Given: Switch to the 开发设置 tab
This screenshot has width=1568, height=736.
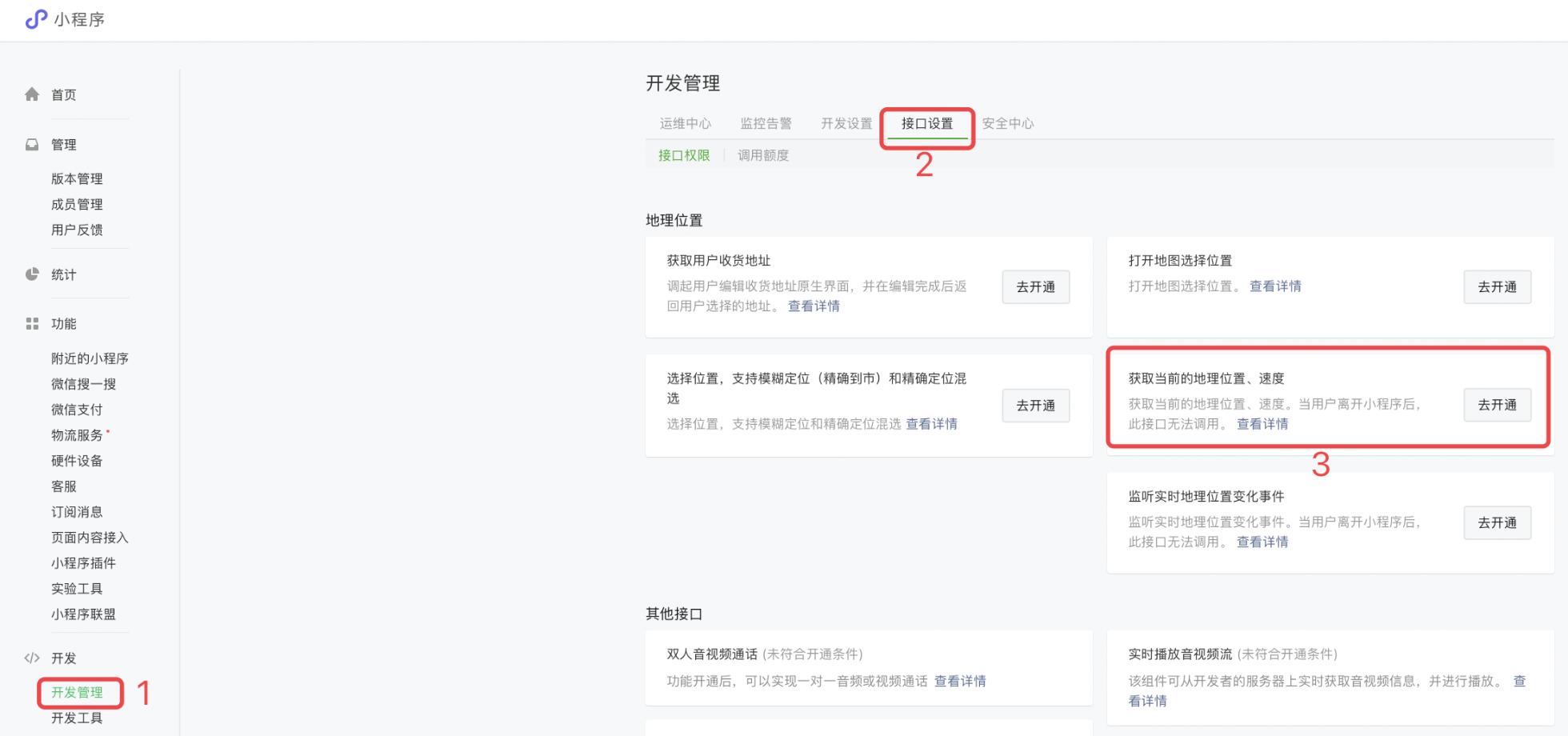Looking at the screenshot, I should (846, 123).
